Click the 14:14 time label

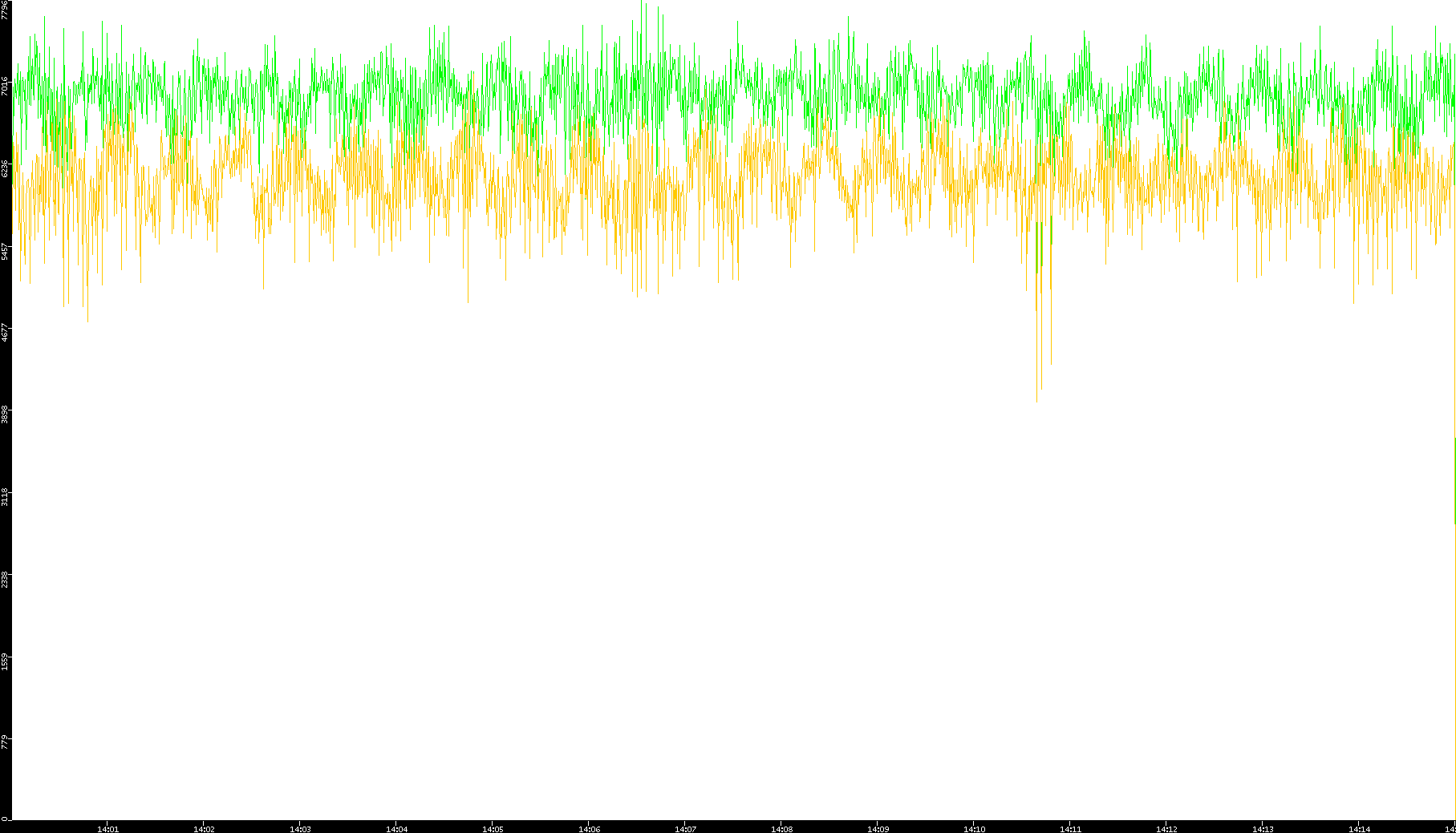click(1359, 829)
